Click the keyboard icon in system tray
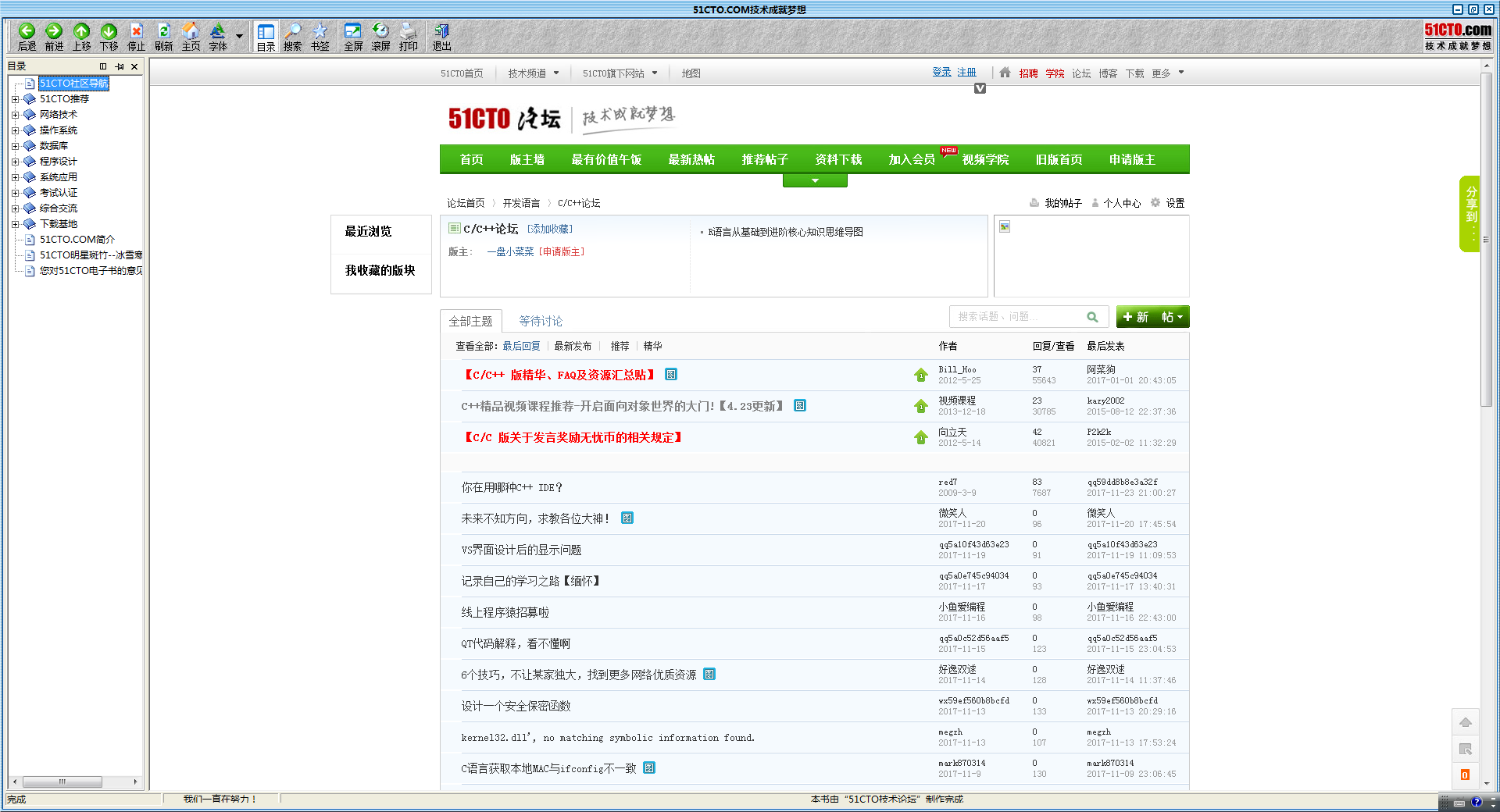Screen dimensions: 1500x812 tap(1459, 802)
